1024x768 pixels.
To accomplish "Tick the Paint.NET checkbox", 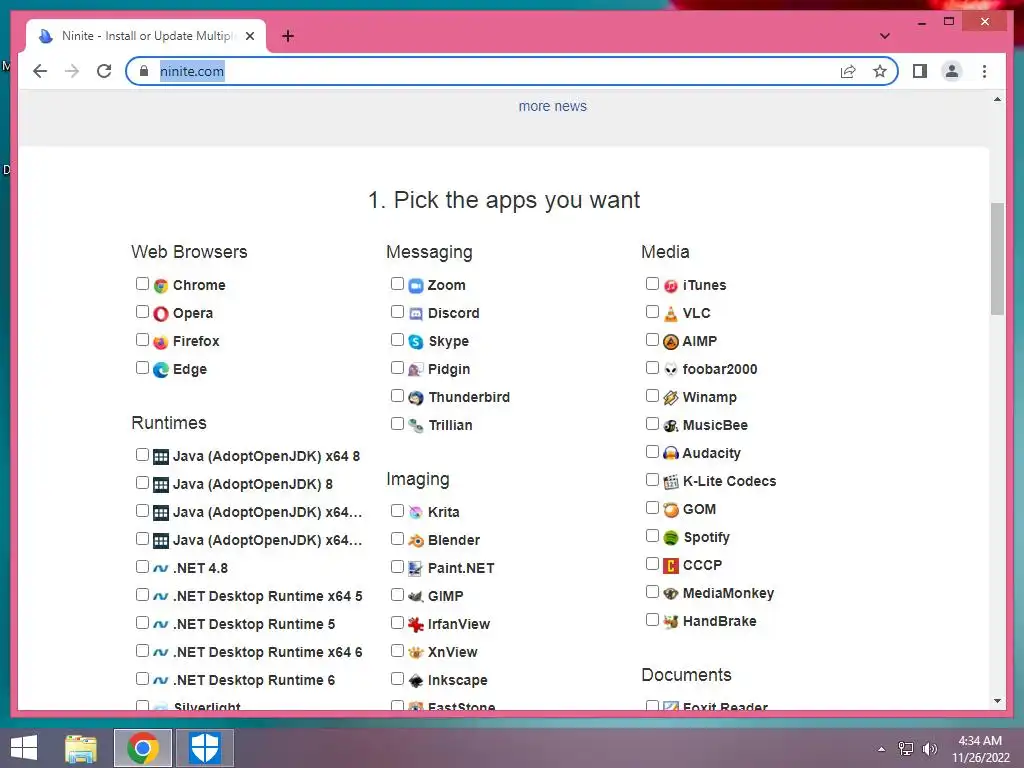I will tap(397, 566).
